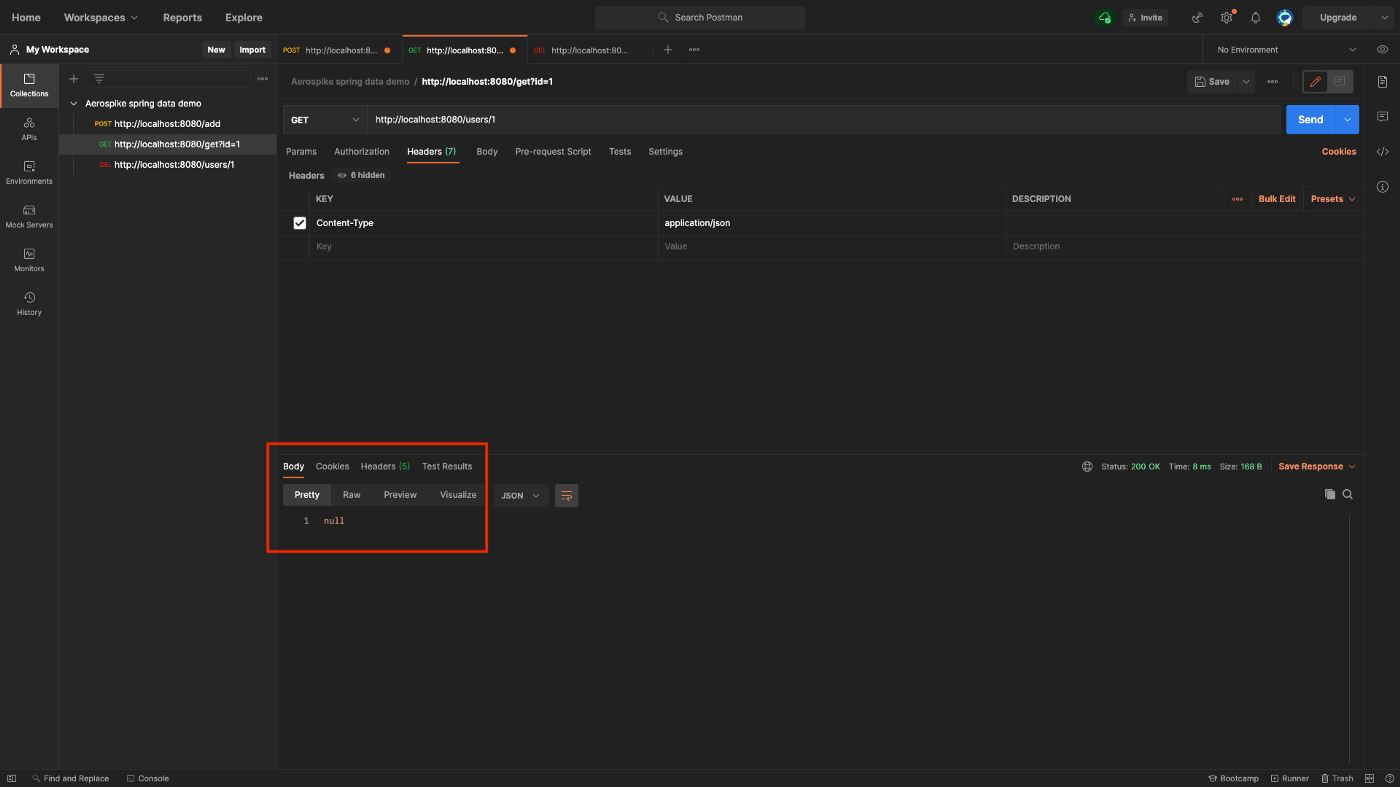Click the Import button
This screenshot has height=787, width=1400.
[252, 49]
